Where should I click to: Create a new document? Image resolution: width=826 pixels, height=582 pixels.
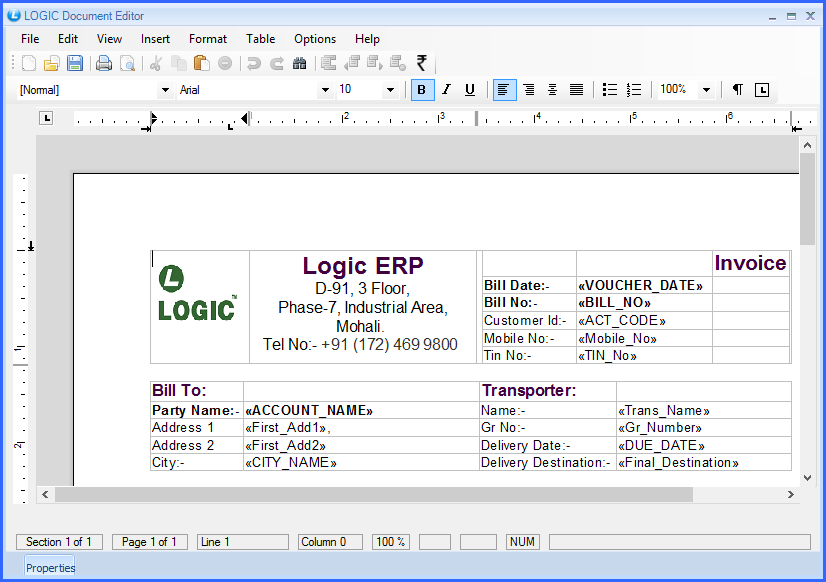pos(28,63)
